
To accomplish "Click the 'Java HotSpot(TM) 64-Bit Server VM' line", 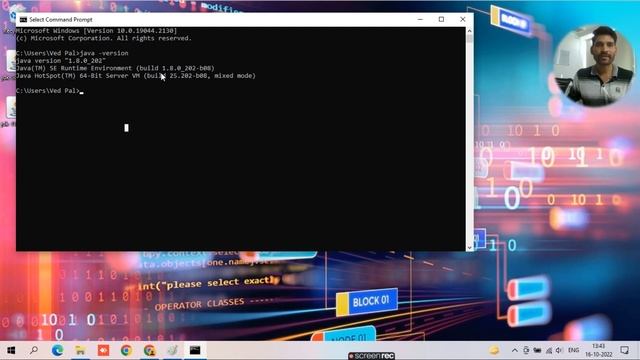I will click(x=136, y=76).
